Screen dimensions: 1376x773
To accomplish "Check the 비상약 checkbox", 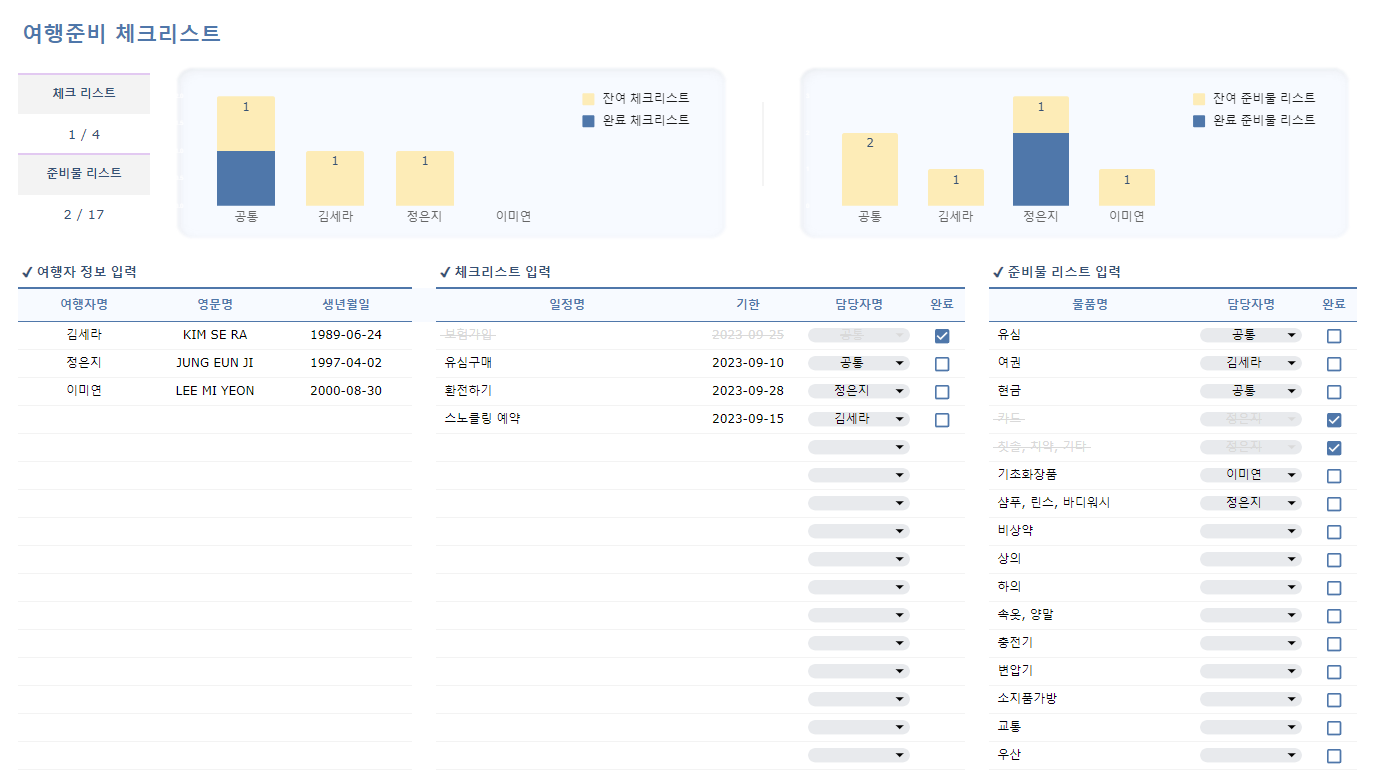I will (1334, 532).
